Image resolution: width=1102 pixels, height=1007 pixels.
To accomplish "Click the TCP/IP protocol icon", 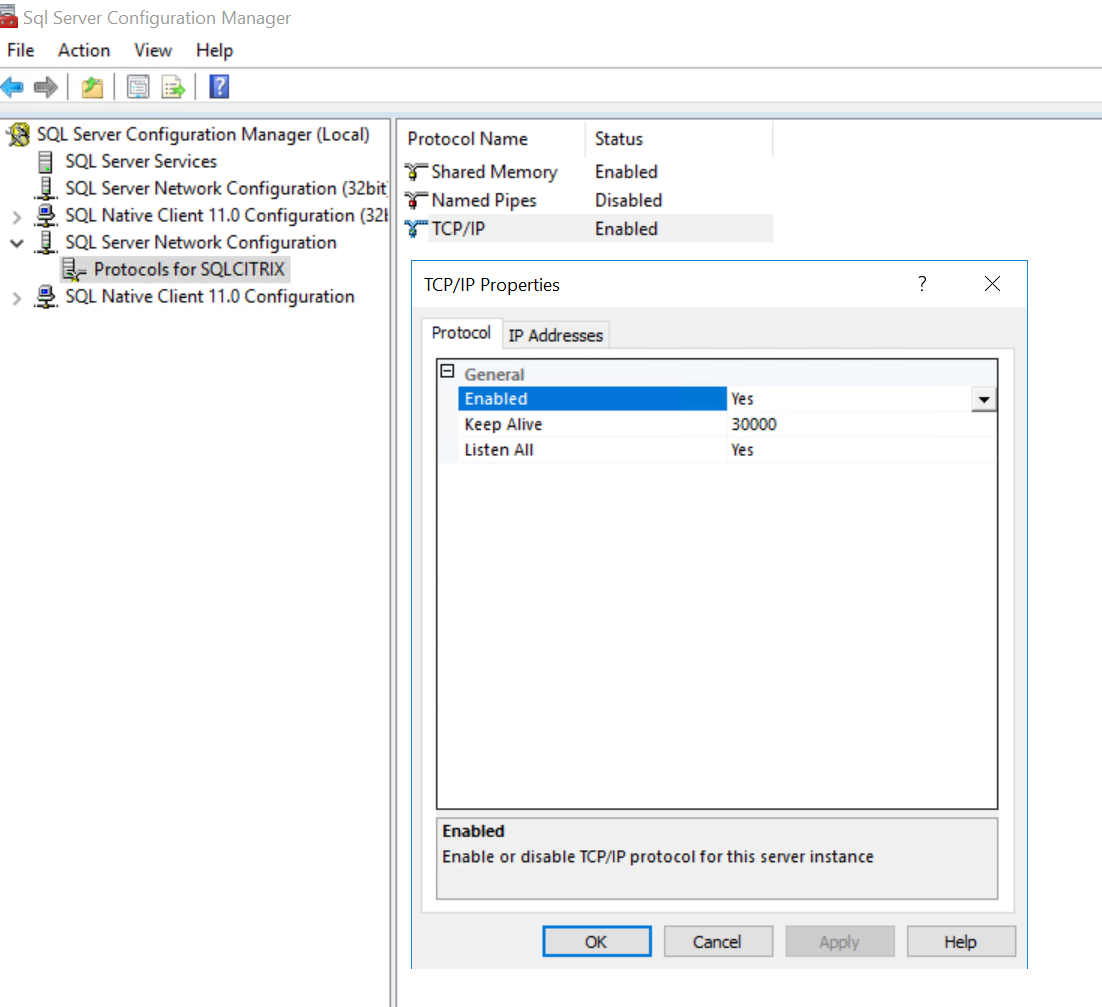I will click(415, 228).
